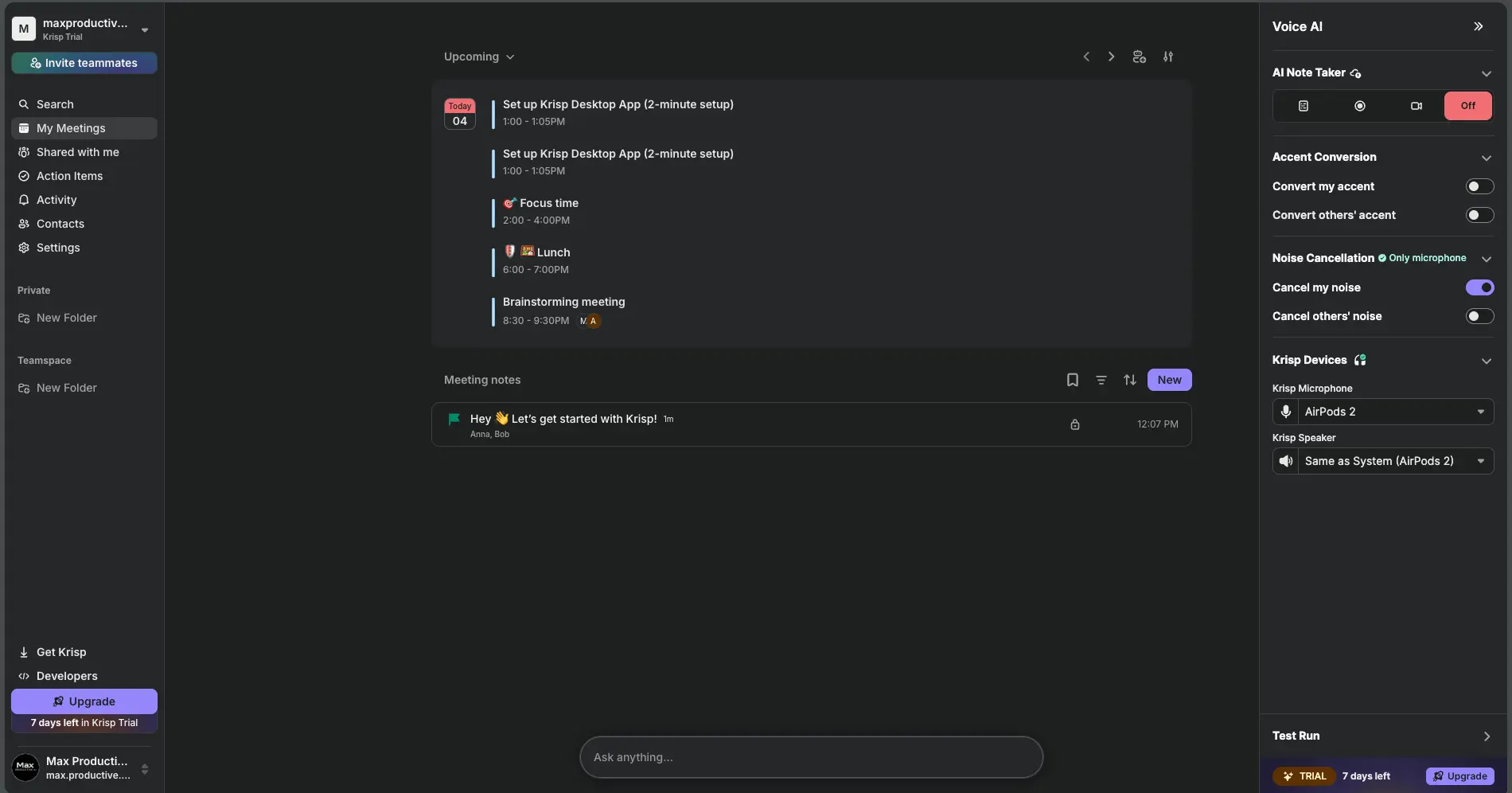1512x793 pixels.
Task: Open the user account menu arrows
Action: pyautogui.click(x=145, y=769)
